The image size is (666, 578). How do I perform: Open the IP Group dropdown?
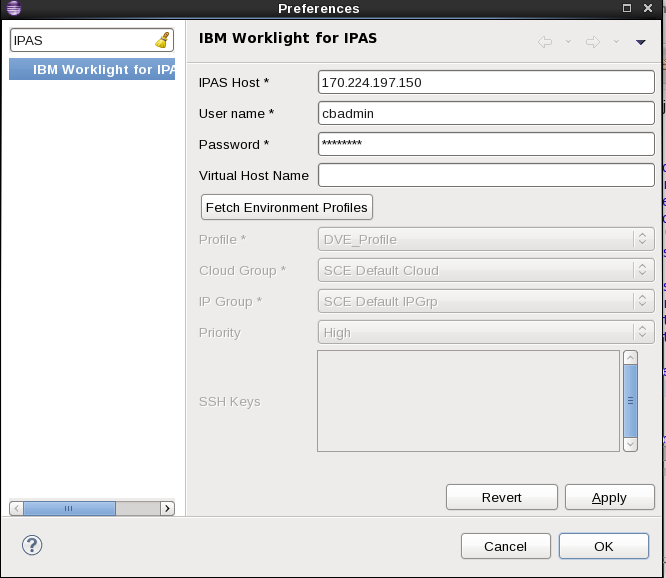tap(486, 301)
